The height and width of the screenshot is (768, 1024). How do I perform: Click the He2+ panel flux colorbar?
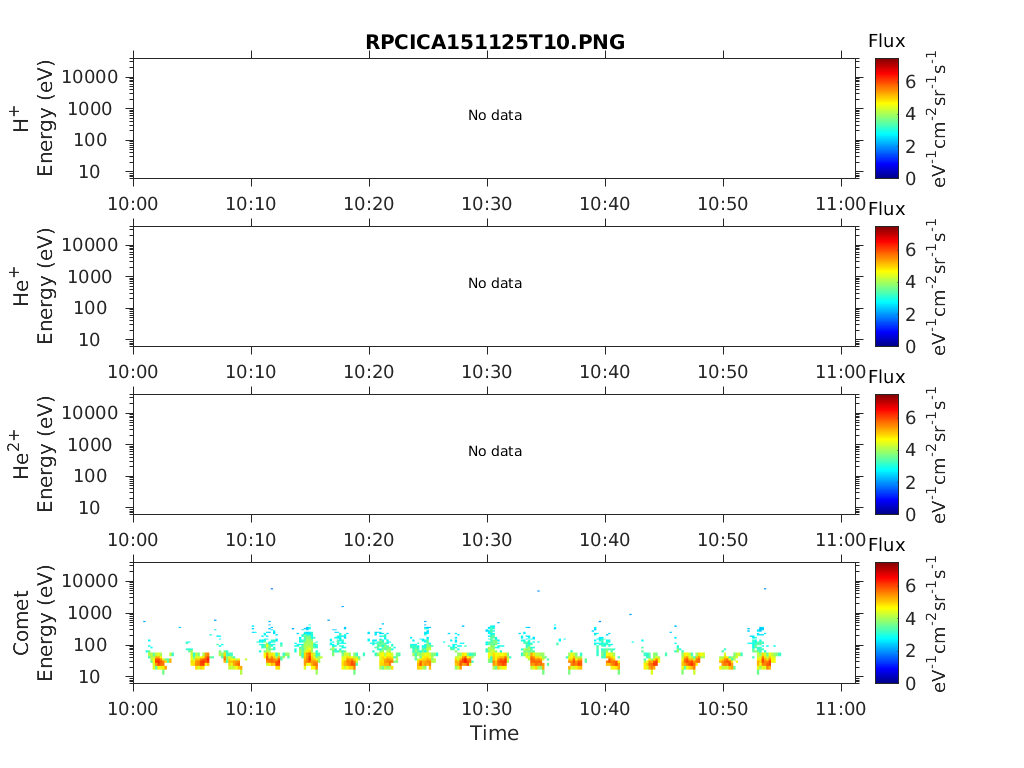pyautogui.click(x=887, y=454)
